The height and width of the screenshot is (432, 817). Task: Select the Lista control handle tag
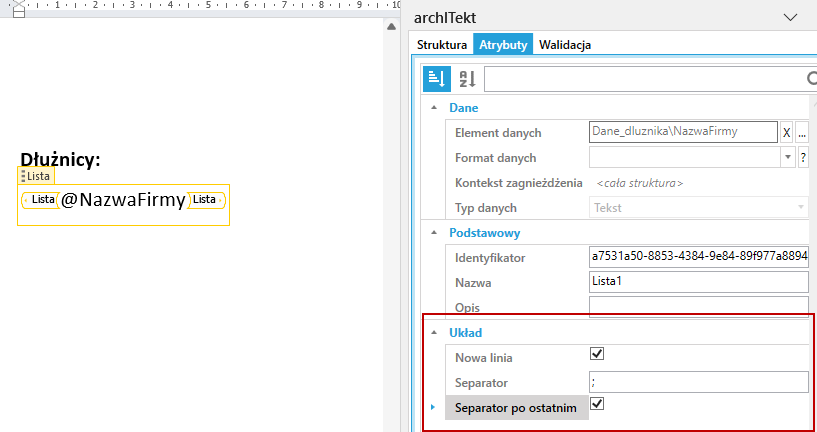[x=35, y=176]
